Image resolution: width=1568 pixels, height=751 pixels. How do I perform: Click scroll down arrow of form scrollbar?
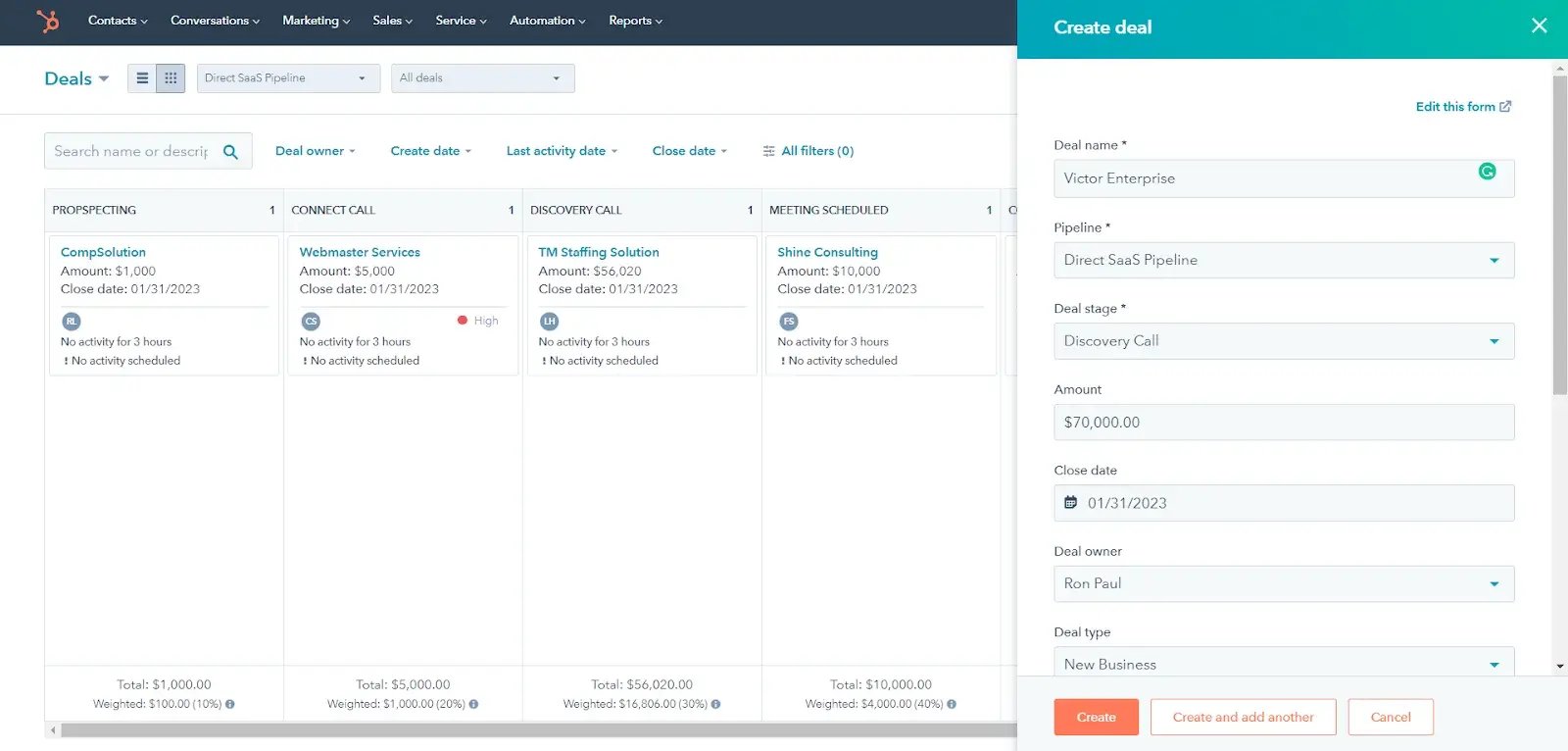[x=1560, y=667]
